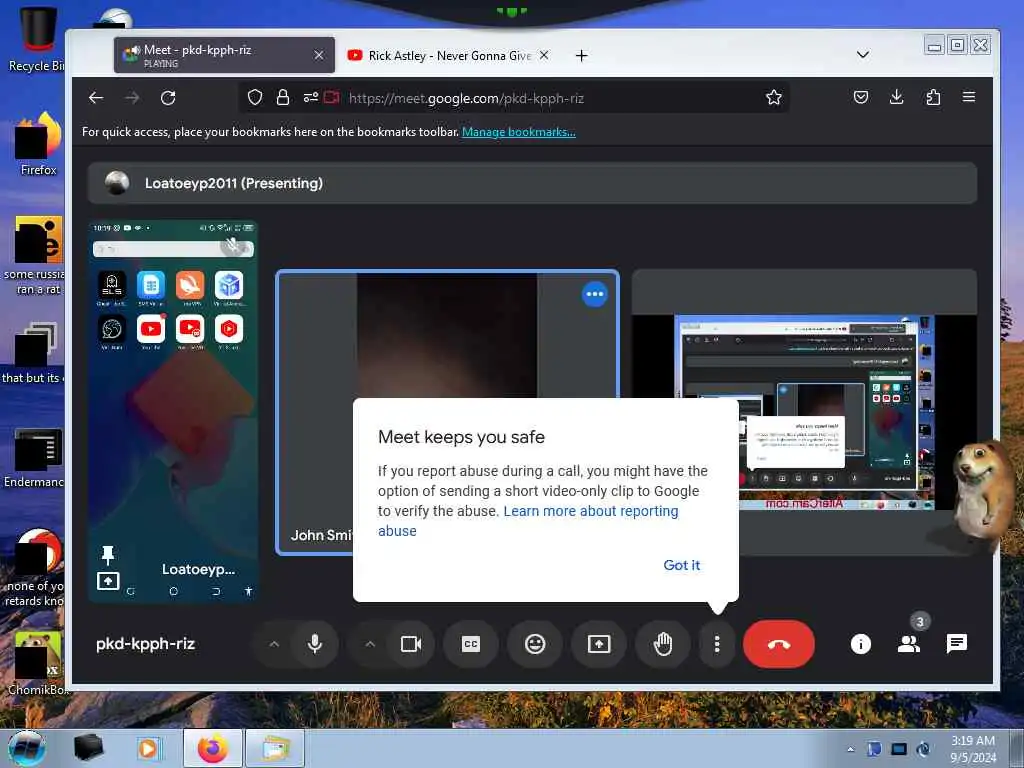This screenshot has height=768, width=1024.
Task: Switch to Rick Astley YouTube tab
Action: (x=449, y=56)
